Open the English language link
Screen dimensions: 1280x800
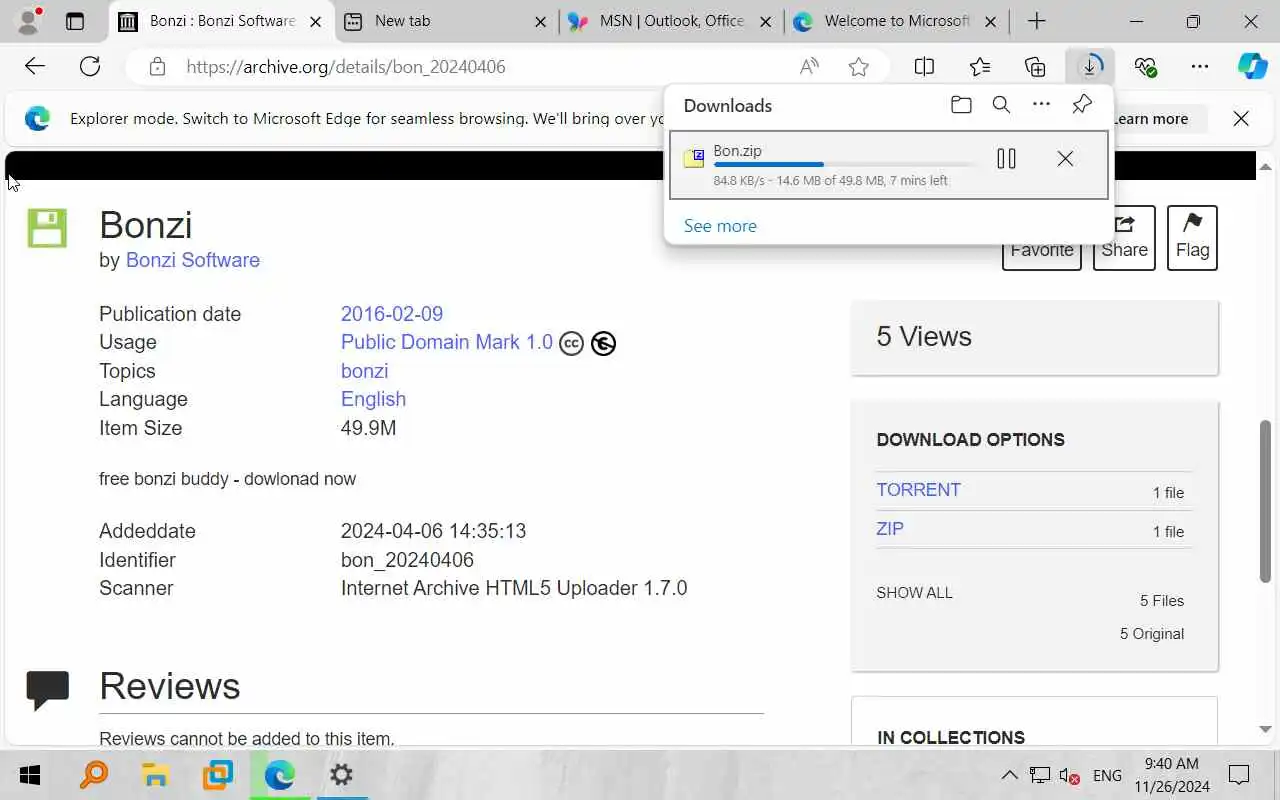(x=373, y=399)
